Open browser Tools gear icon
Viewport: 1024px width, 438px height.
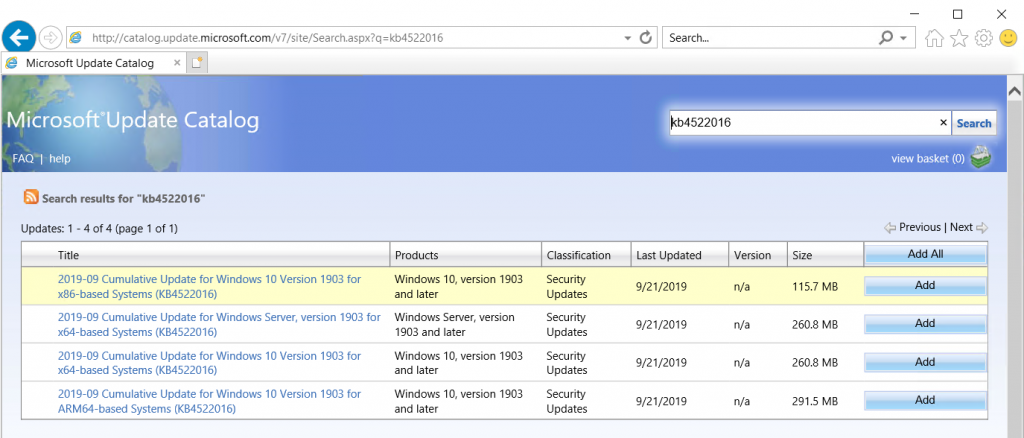pos(984,38)
